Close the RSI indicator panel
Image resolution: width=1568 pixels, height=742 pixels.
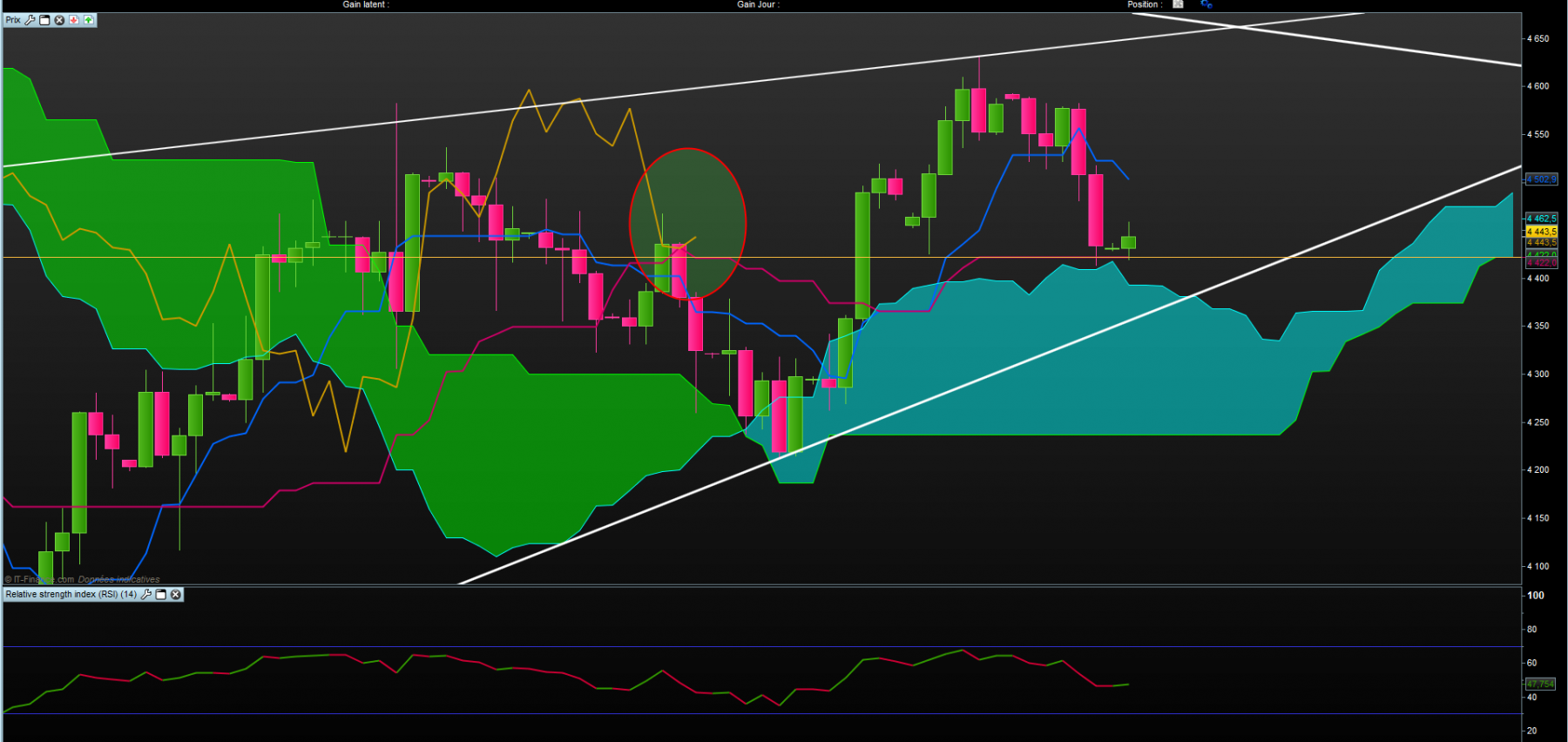pyautogui.click(x=176, y=595)
